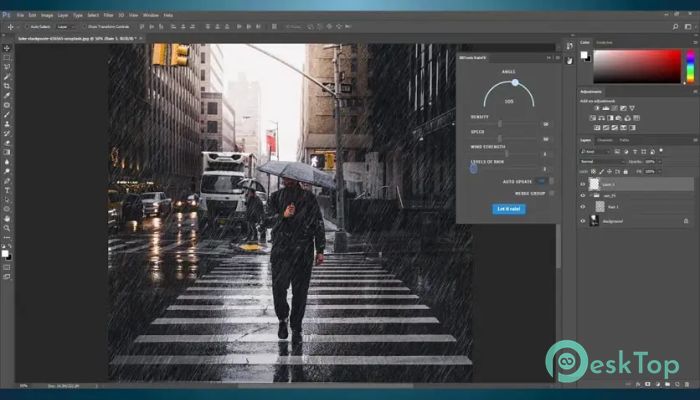700x400 pixels.
Task: Switch to the Paths tab
Action: tap(624, 140)
